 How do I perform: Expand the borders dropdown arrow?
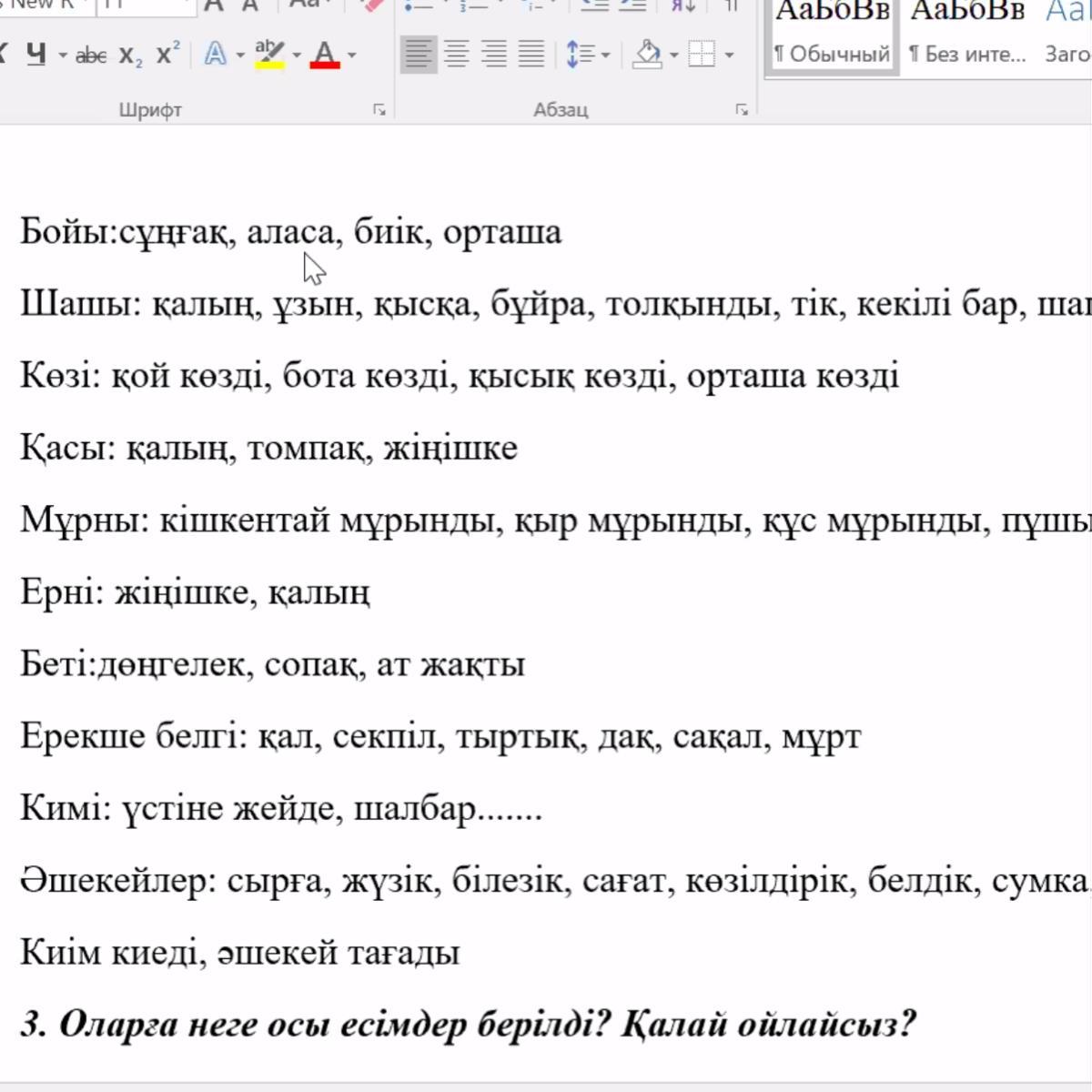pos(729,56)
